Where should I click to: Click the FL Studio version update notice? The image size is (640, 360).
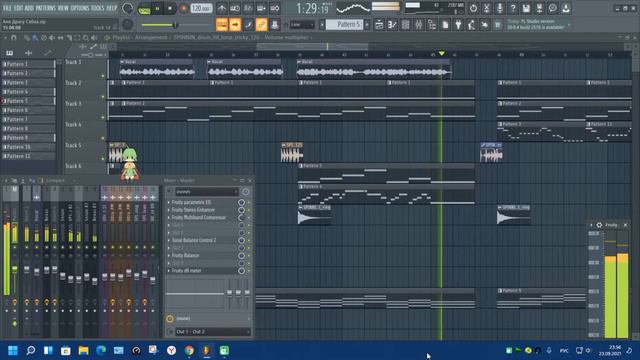[x=537, y=24]
